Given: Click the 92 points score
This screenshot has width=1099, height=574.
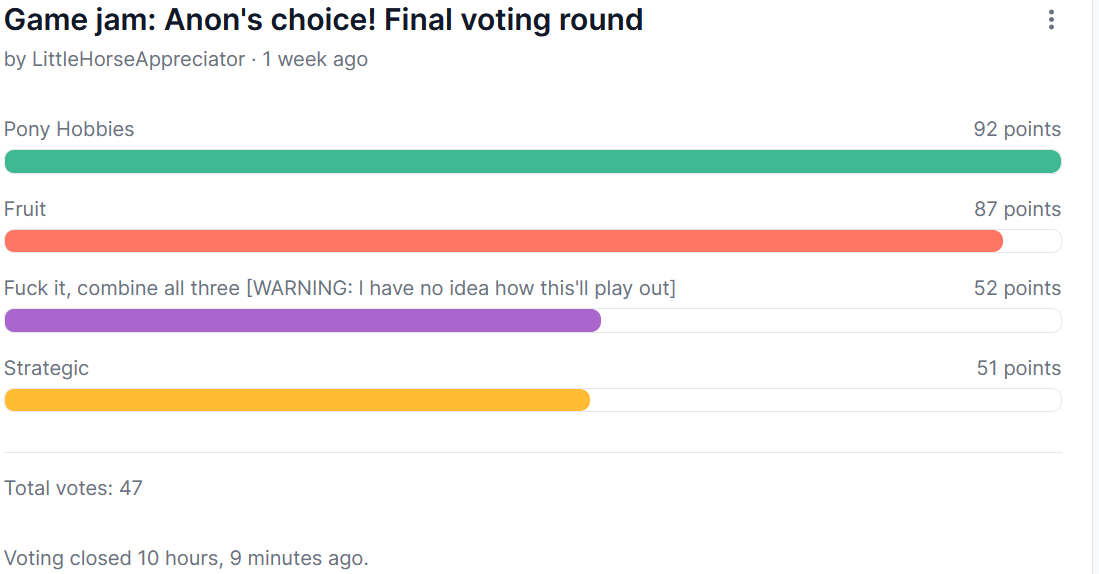Looking at the screenshot, I should click(1017, 129).
